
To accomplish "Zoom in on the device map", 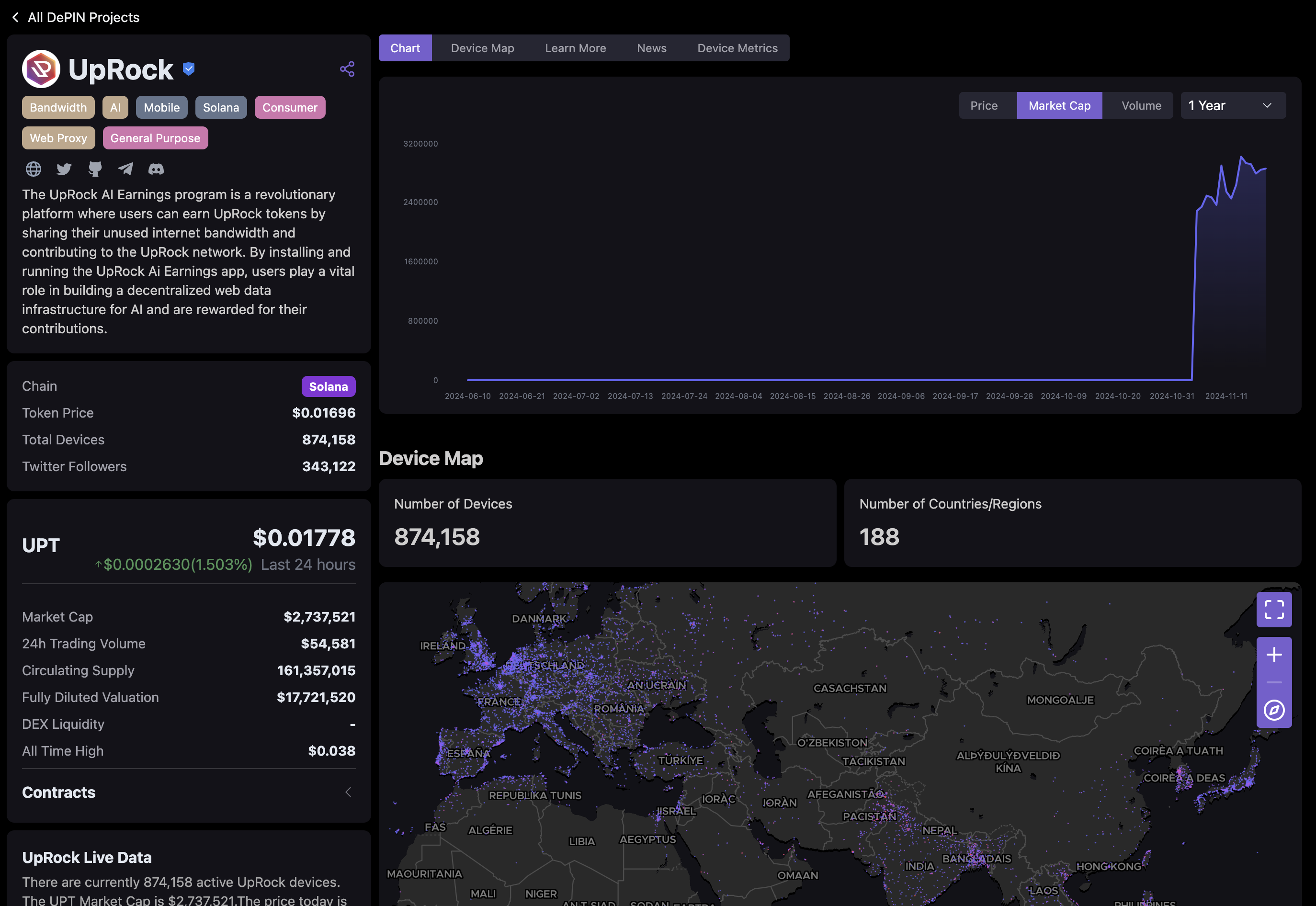I will 1273,655.
